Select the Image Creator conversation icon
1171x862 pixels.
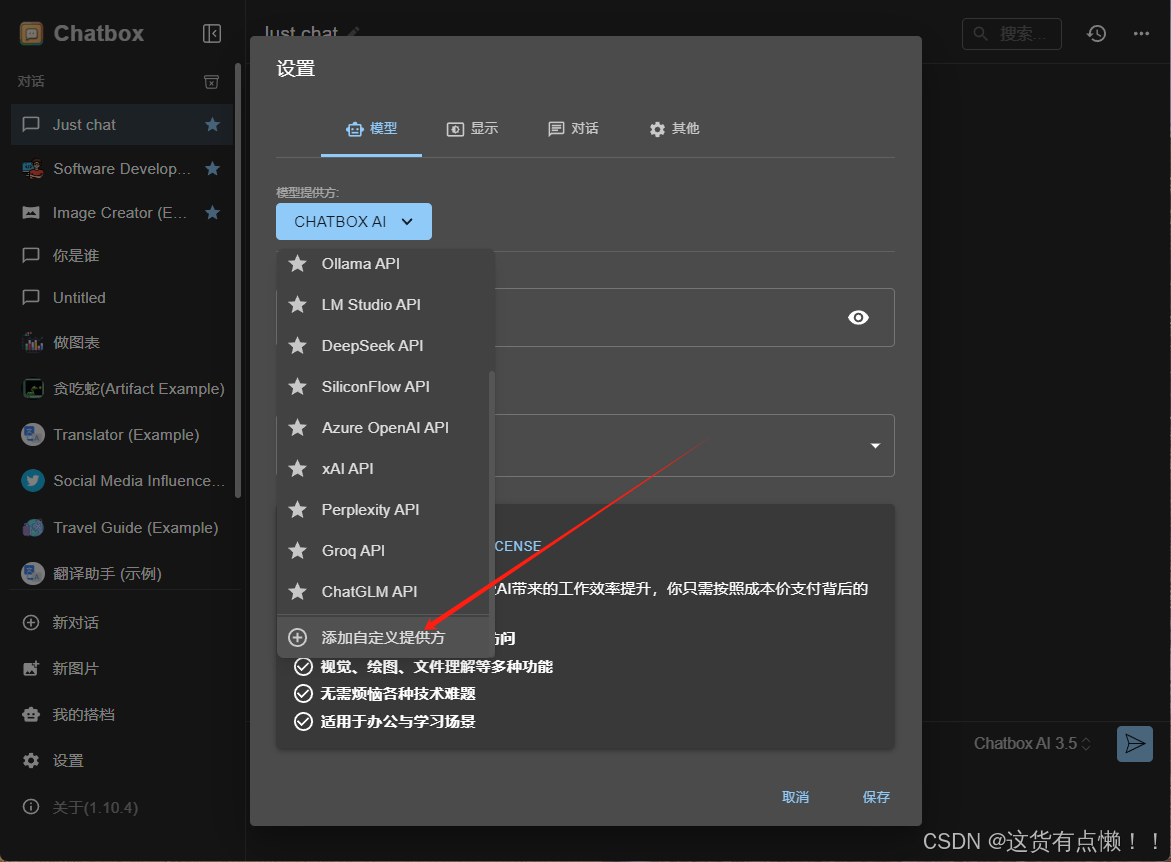31,213
